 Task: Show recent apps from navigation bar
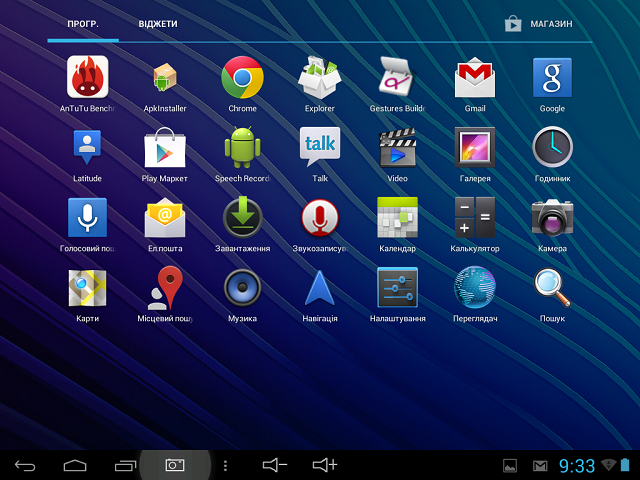tap(125, 465)
